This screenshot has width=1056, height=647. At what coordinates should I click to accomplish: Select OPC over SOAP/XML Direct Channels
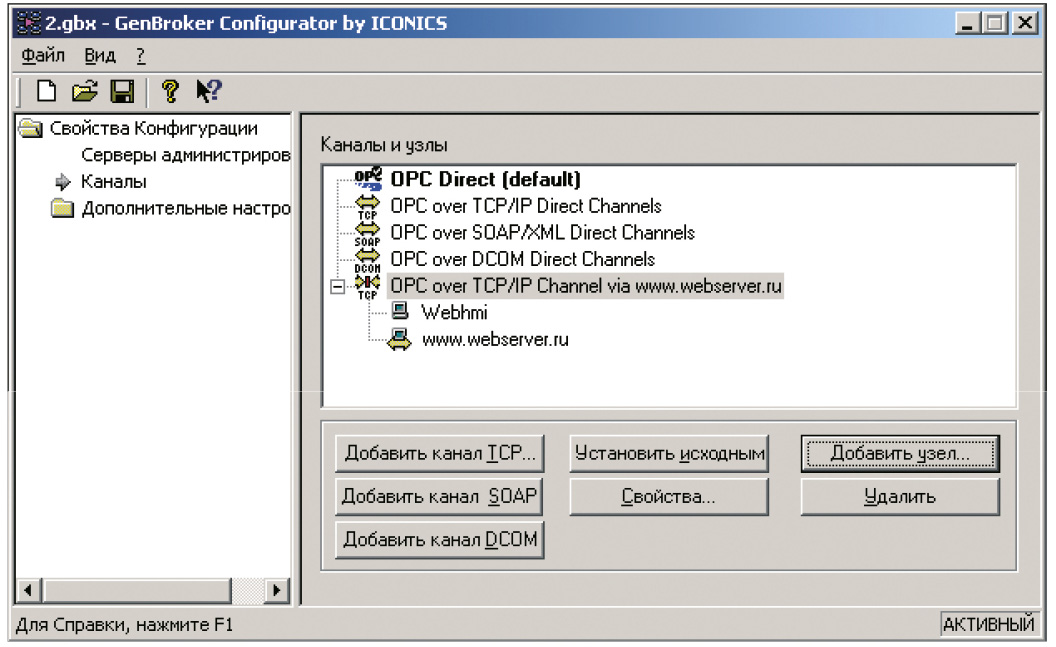click(543, 233)
